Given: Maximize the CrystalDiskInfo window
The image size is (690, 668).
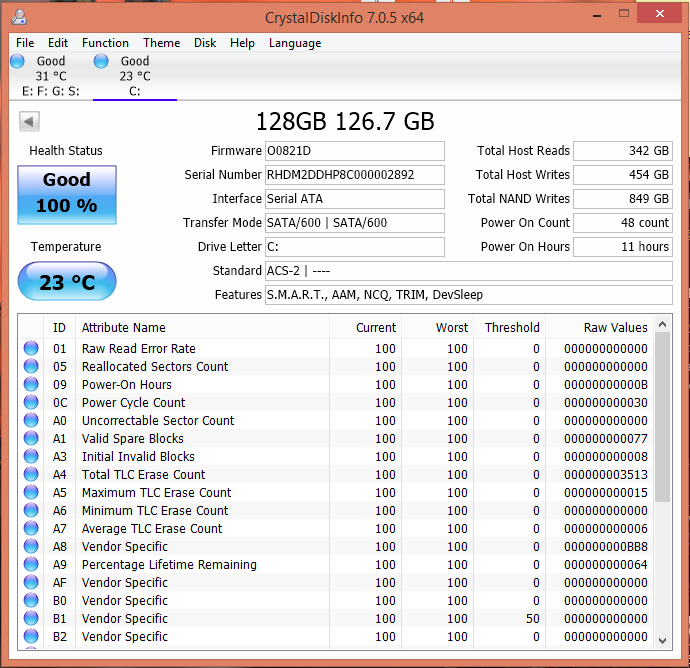Looking at the screenshot, I should point(624,14).
